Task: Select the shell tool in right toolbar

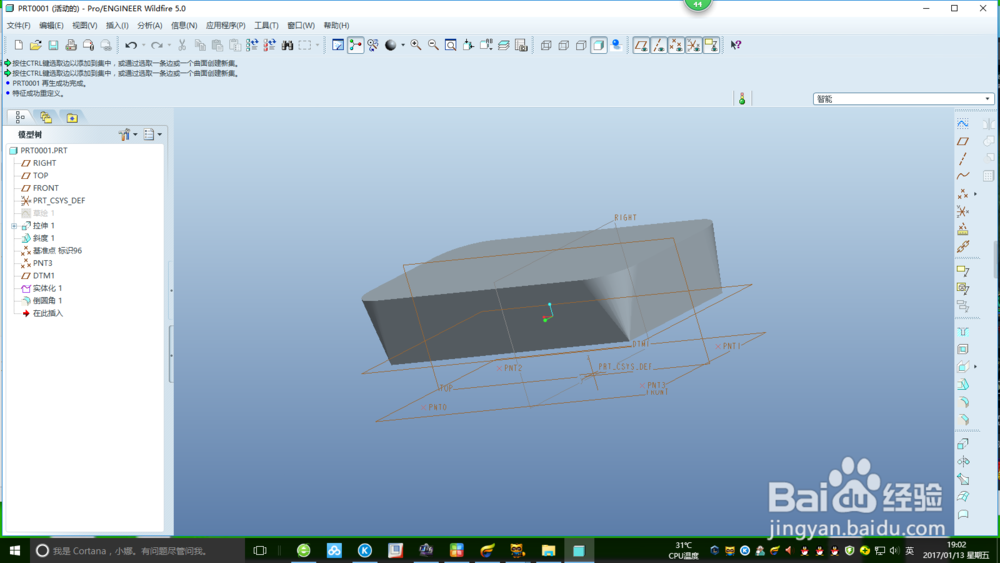Action: [x=963, y=349]
